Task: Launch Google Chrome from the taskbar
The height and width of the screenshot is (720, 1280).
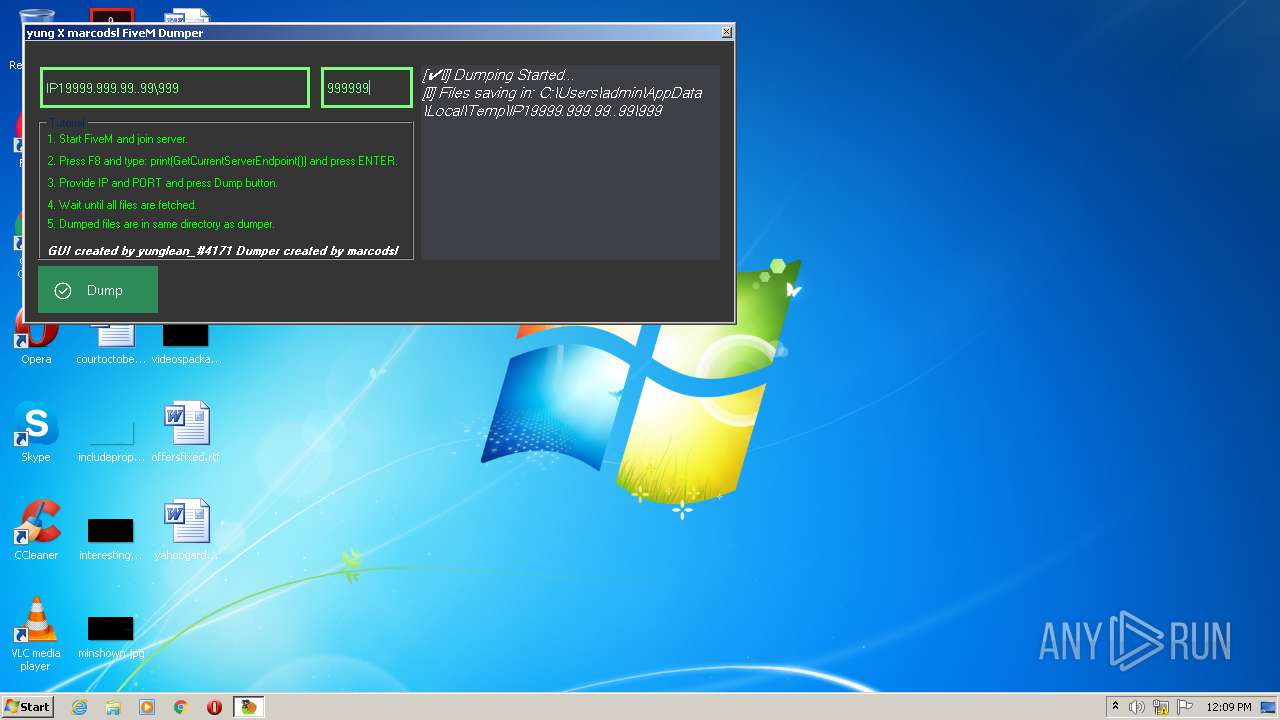Action: point(181,707)
